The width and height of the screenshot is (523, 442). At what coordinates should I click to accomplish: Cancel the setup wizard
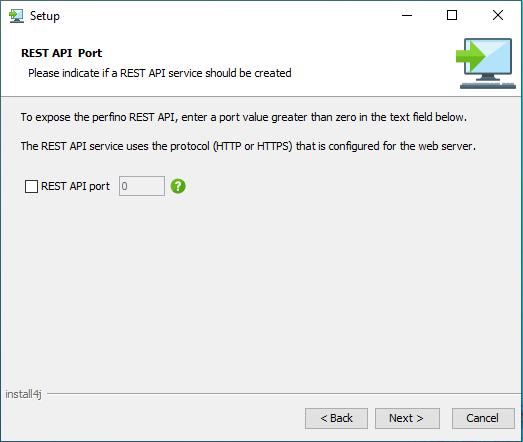[x=483, y=418]
